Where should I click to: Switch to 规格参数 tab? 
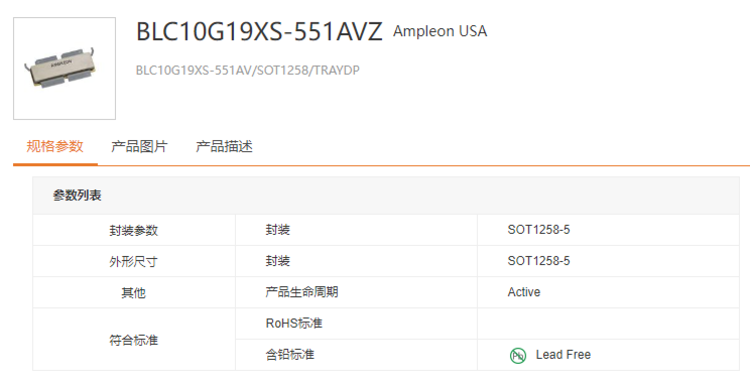(55, 146)
